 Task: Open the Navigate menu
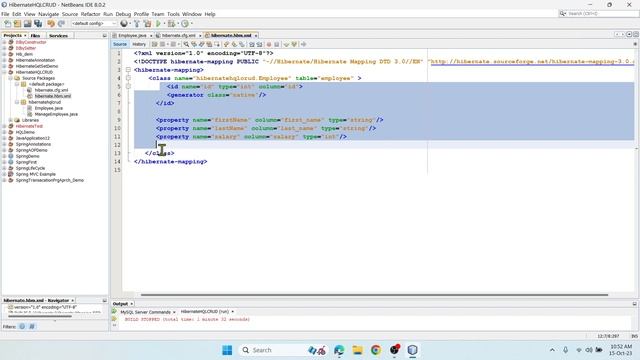click(x=49, y=14)
